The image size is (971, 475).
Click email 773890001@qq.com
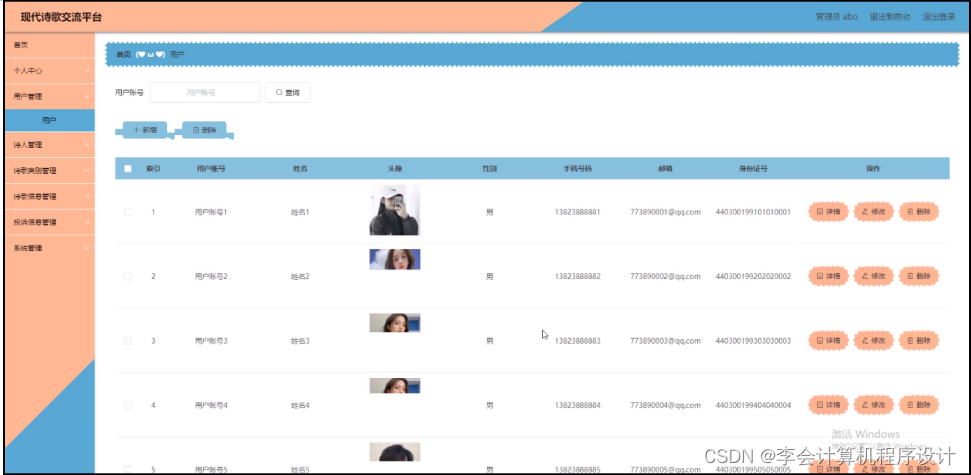[666, 212]
